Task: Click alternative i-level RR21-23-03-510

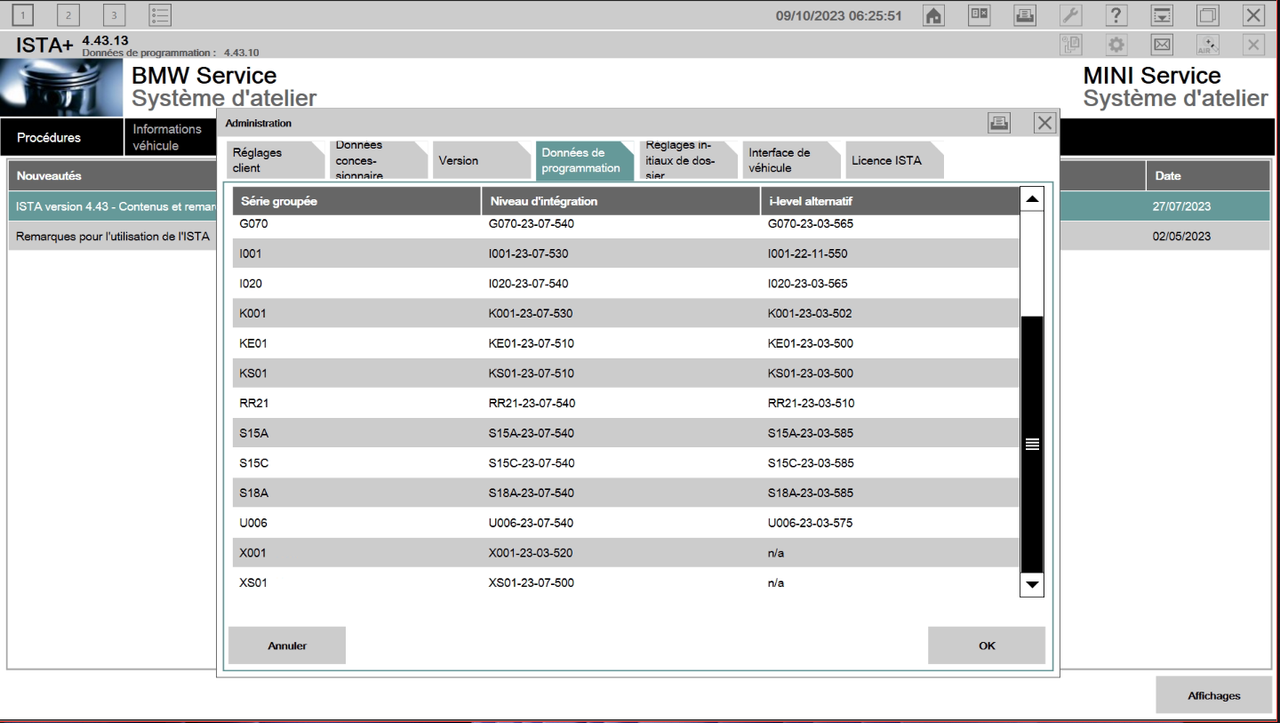Action: click(811, 403)
